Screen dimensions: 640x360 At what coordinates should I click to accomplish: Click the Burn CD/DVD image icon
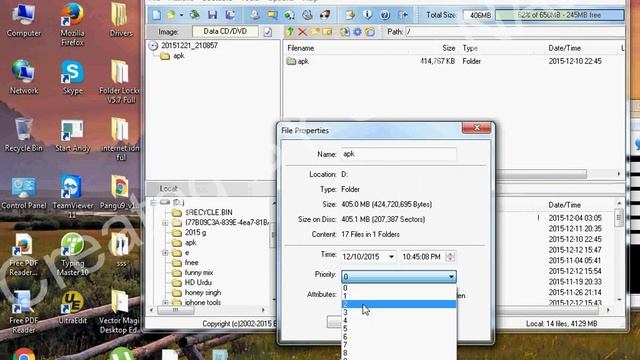point(325,15)
